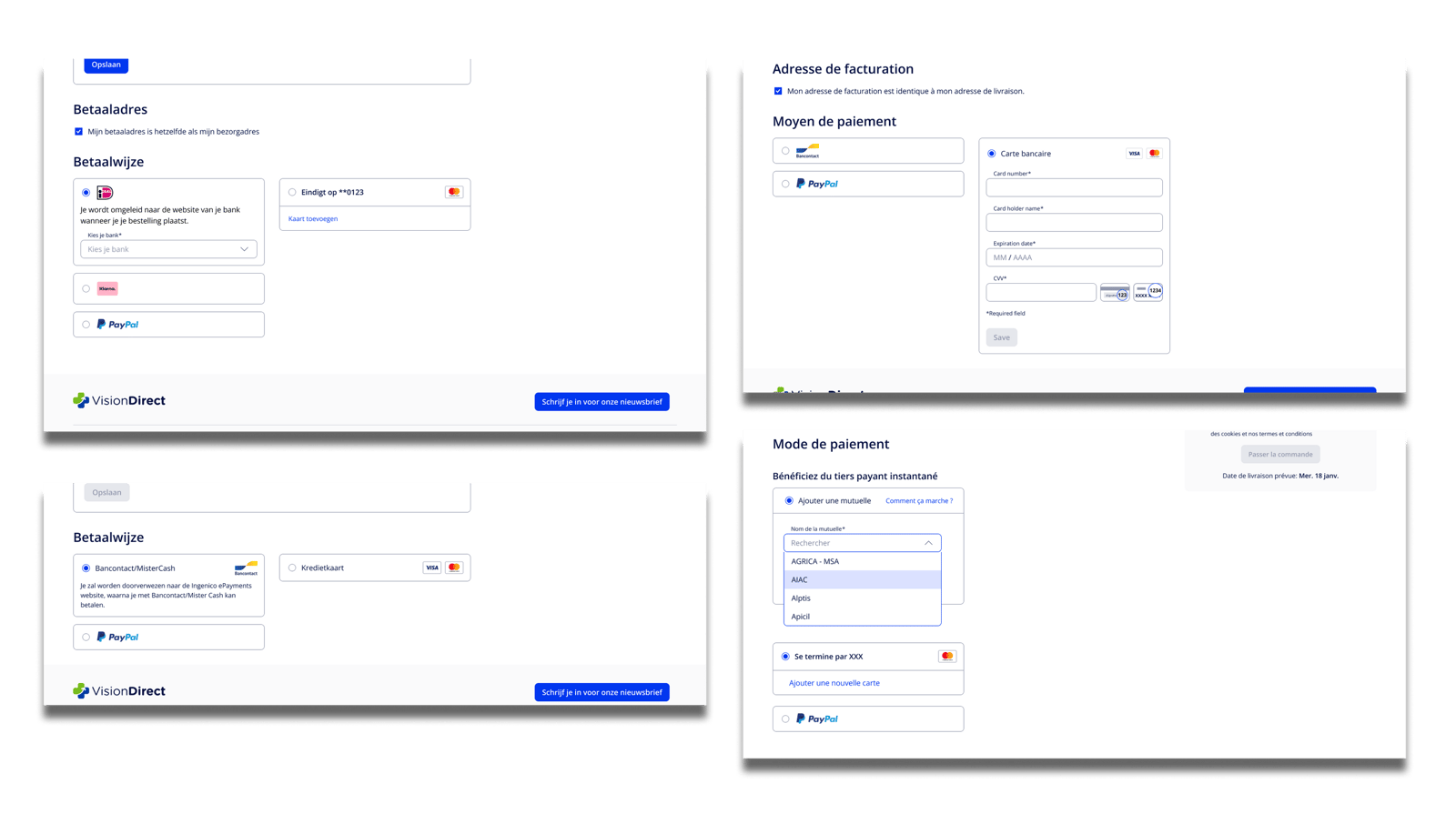The image size is (1456, 814).
Task: Select the Bancontact/MisterCash radio button
Action: pyautogui.click(x=86, y=568)
